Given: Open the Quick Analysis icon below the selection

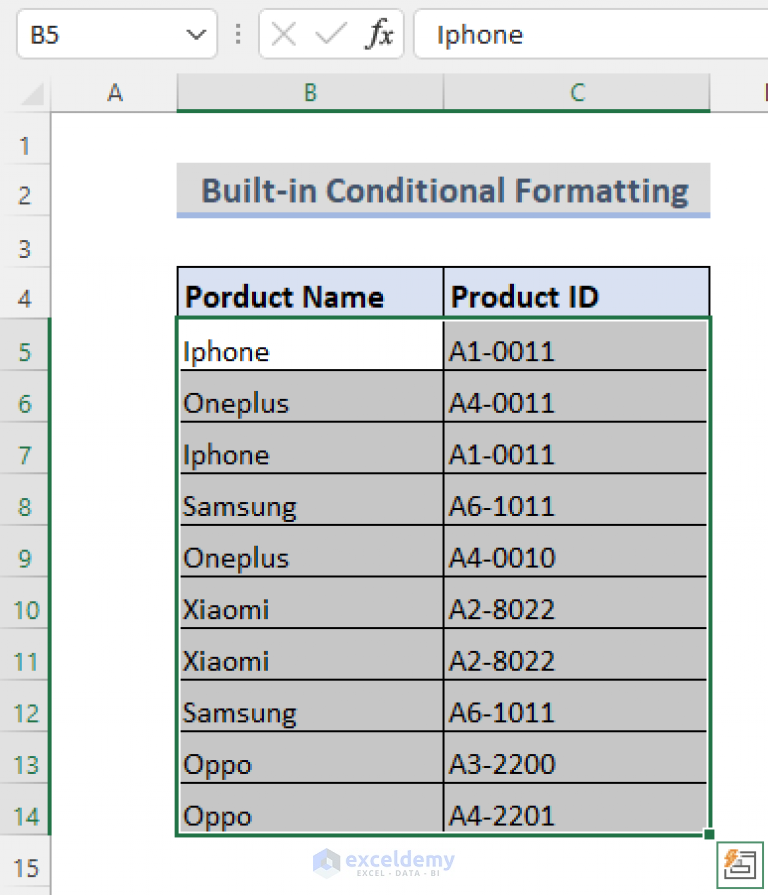Looking at the screenshot, I should (740, 864).
